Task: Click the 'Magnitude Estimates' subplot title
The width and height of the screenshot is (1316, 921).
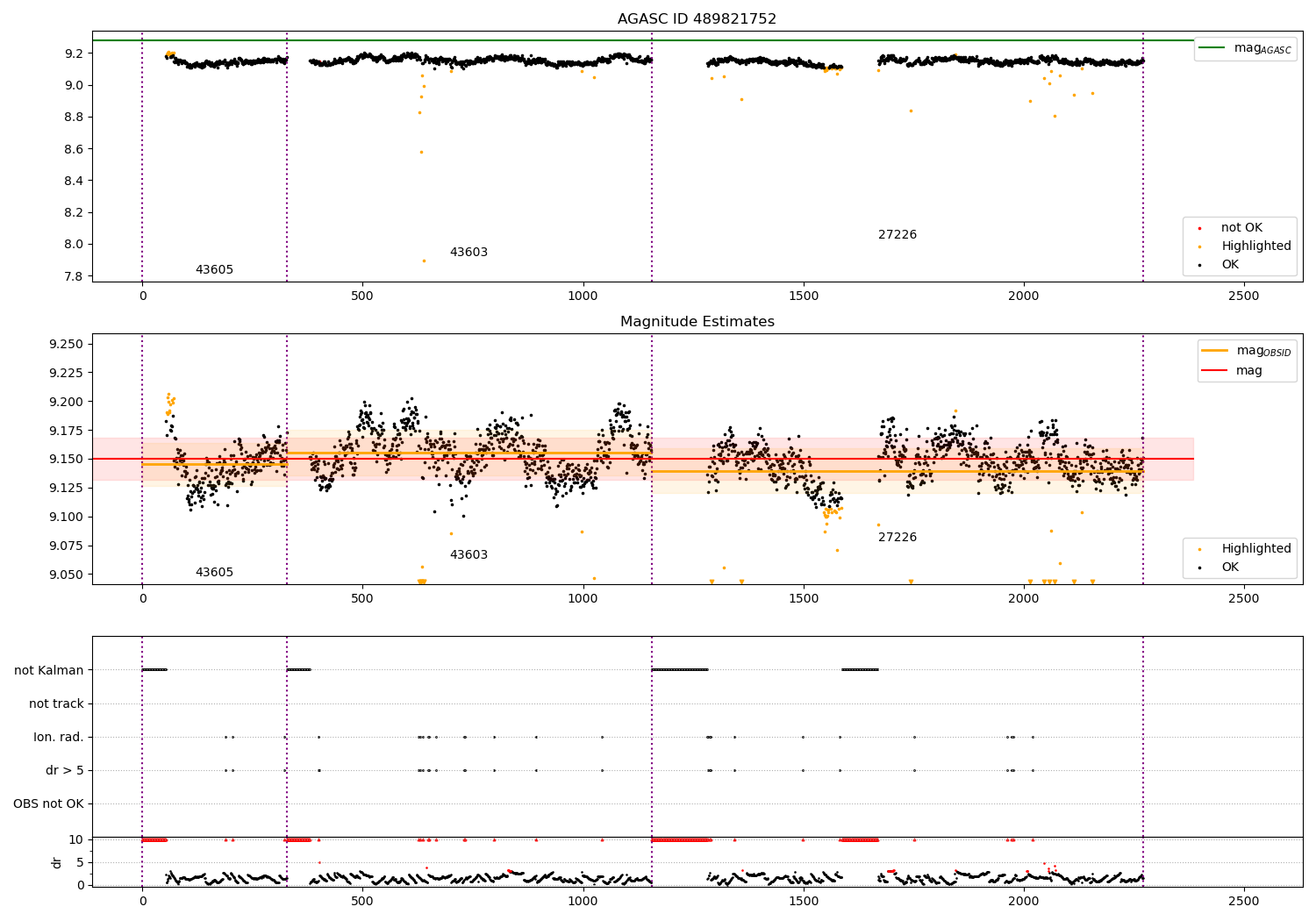Action: (697, 322)
